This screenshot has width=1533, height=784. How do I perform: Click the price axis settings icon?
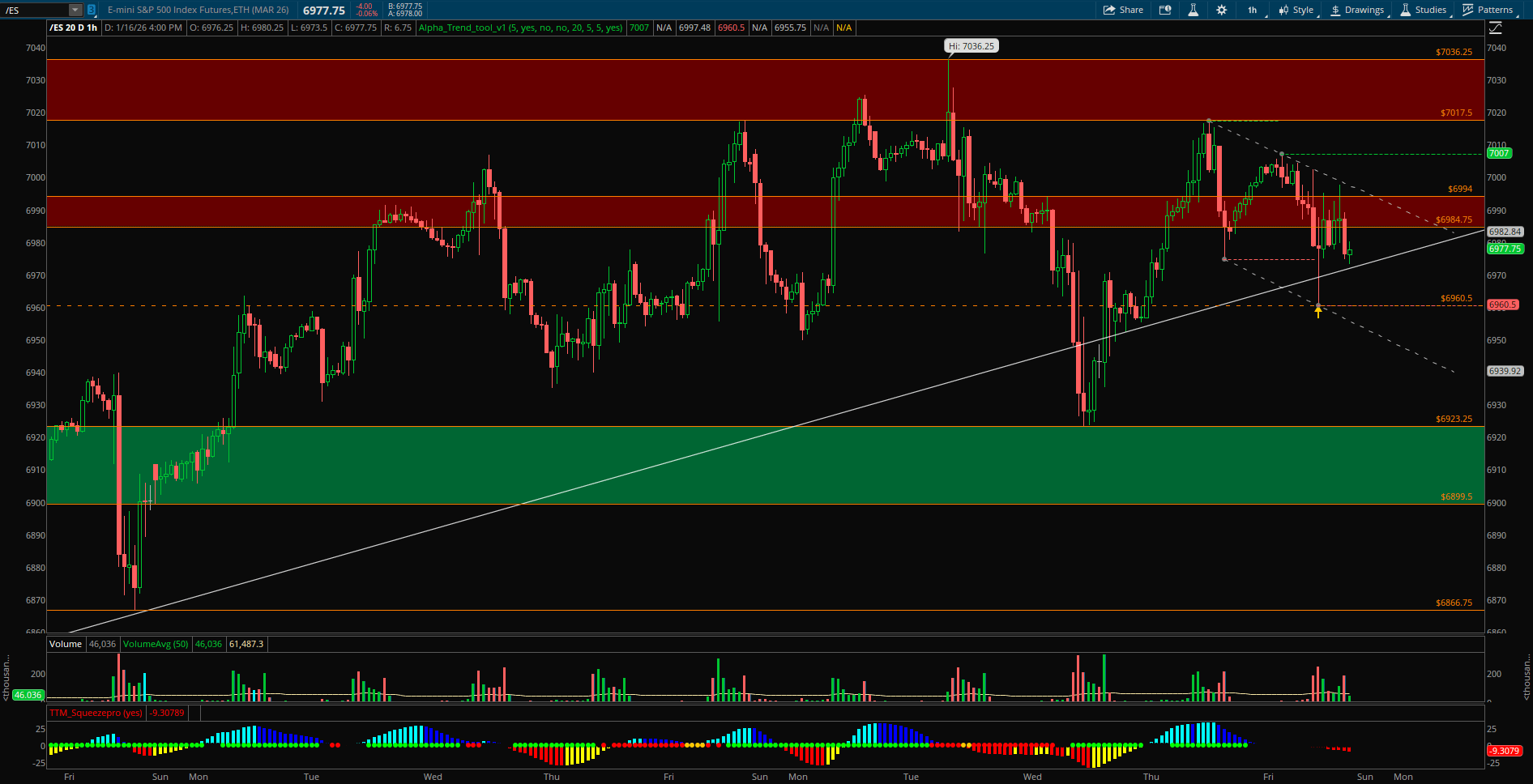[x=1496, y=28]
